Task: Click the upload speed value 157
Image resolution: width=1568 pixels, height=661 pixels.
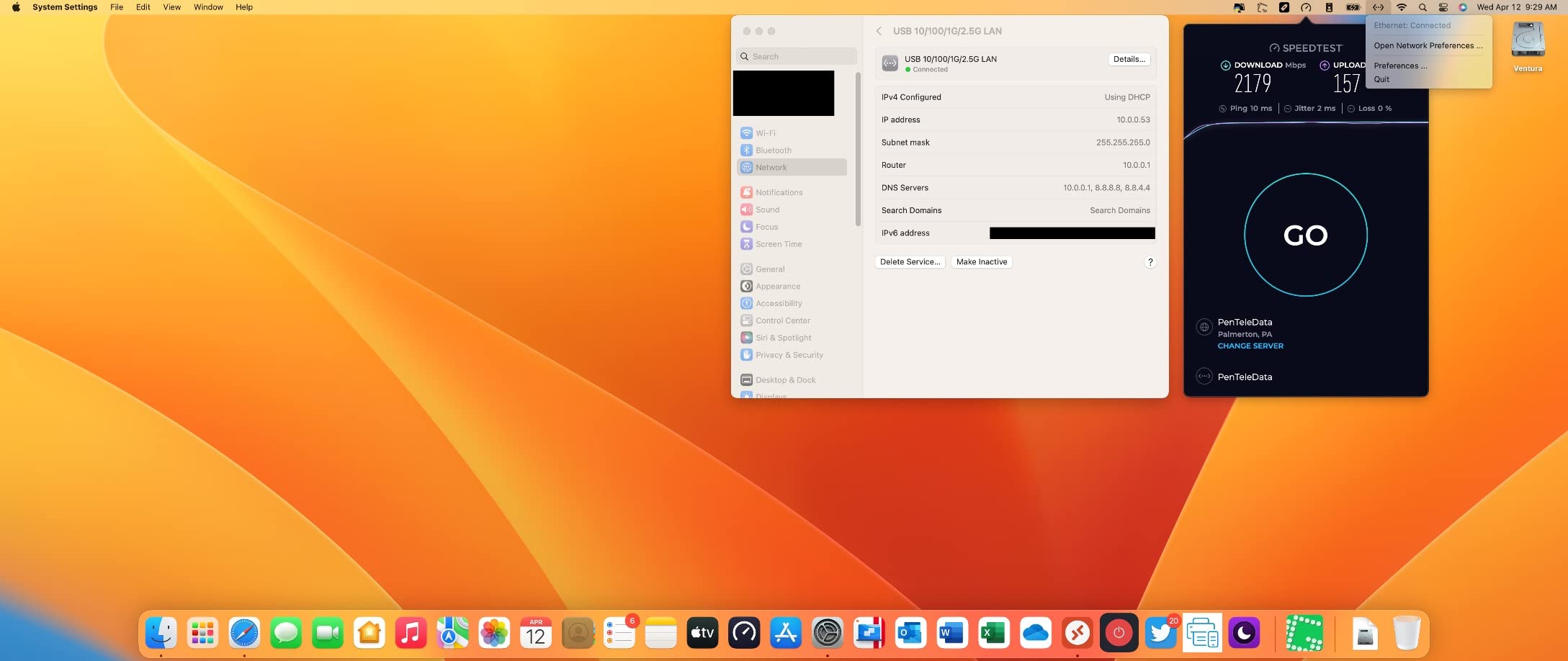Action: coord(1346,84)
